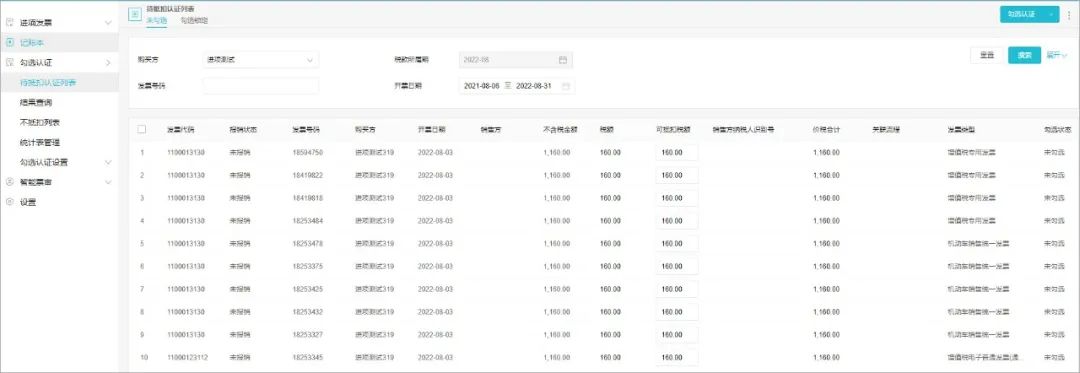Image resolution: width=1080 pixels, height=373 pixels.
Task: Open the 购买方 dropdown showing 进项测试
Action: 260,60
